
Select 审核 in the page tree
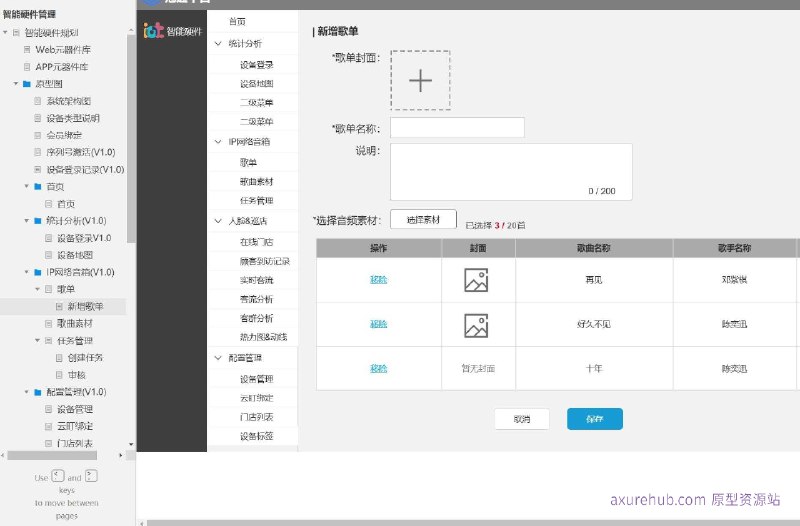[x=77, y=375]
